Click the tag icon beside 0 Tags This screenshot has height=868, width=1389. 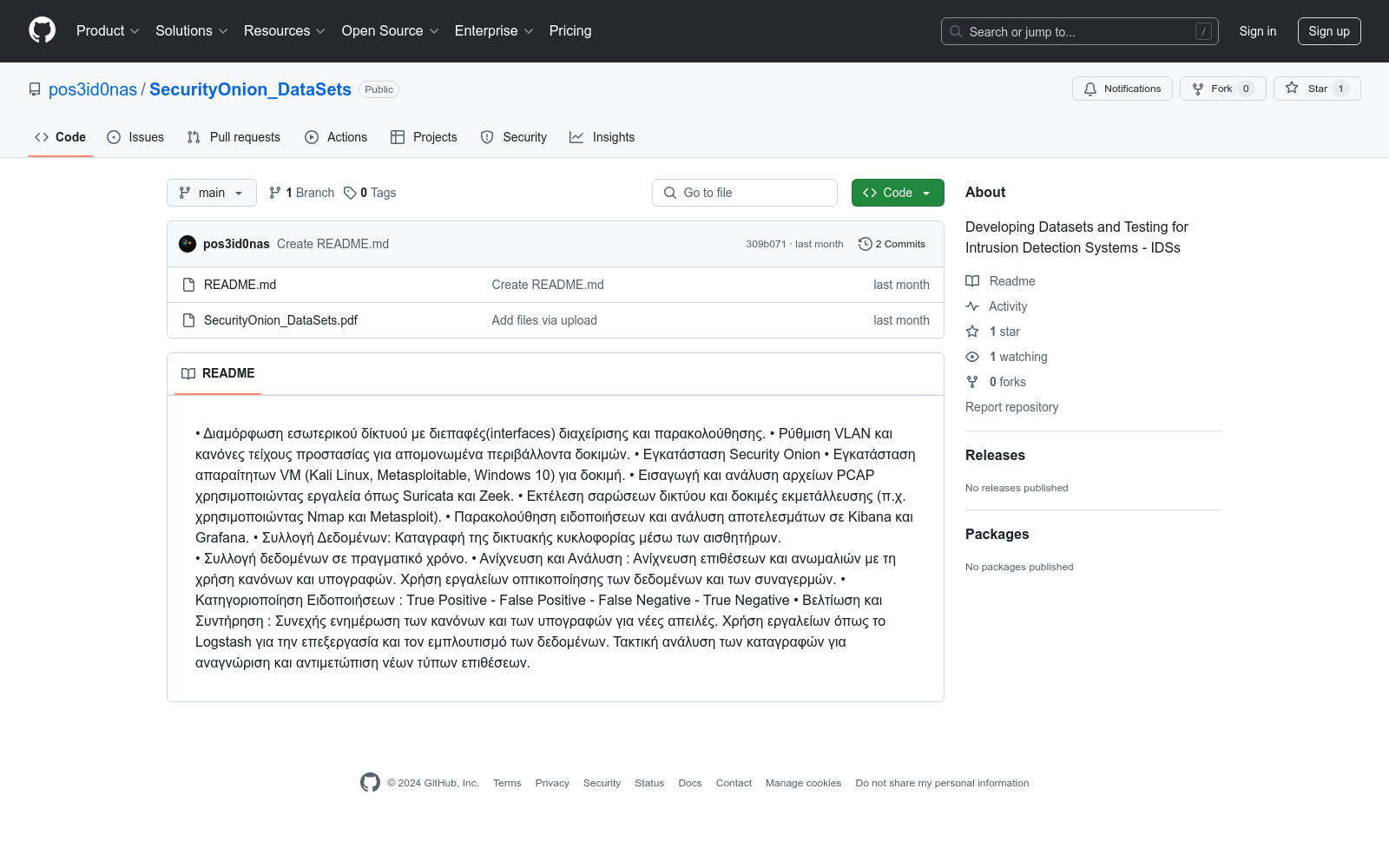[x=350, y=193]
